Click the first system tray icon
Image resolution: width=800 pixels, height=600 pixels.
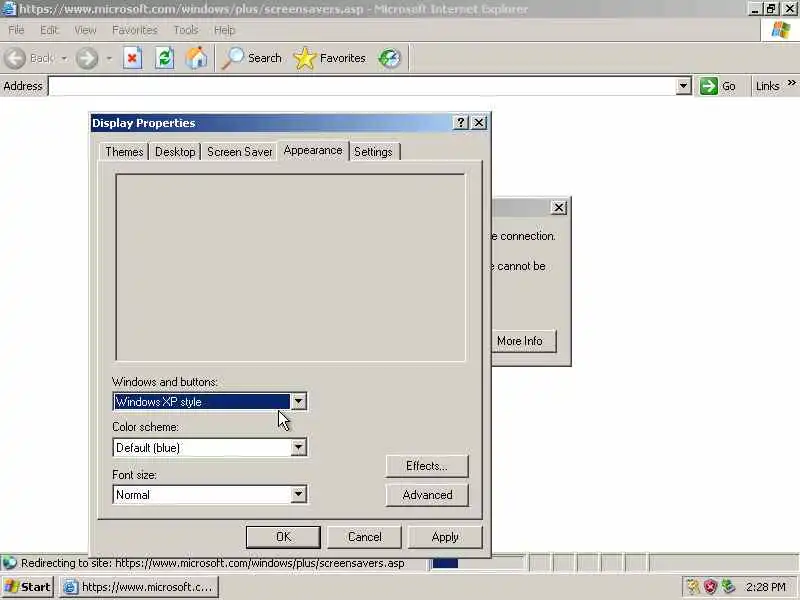[692, 587]
